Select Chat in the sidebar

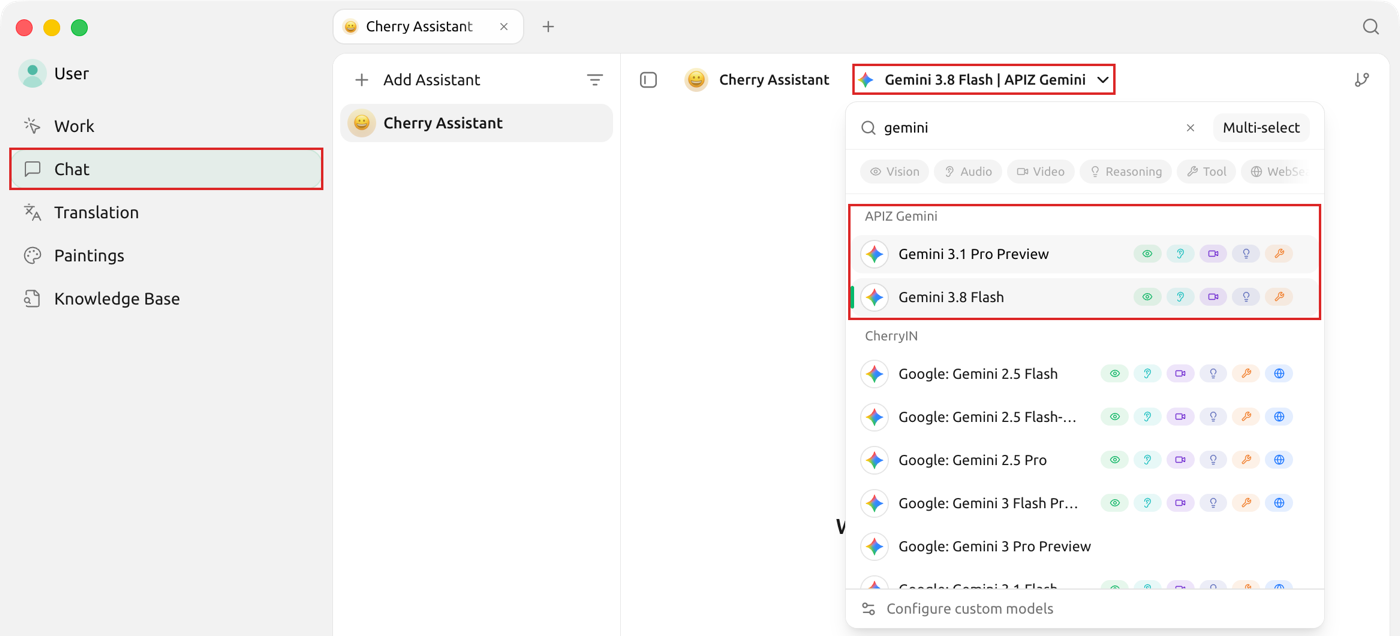[x=166, y=169]
